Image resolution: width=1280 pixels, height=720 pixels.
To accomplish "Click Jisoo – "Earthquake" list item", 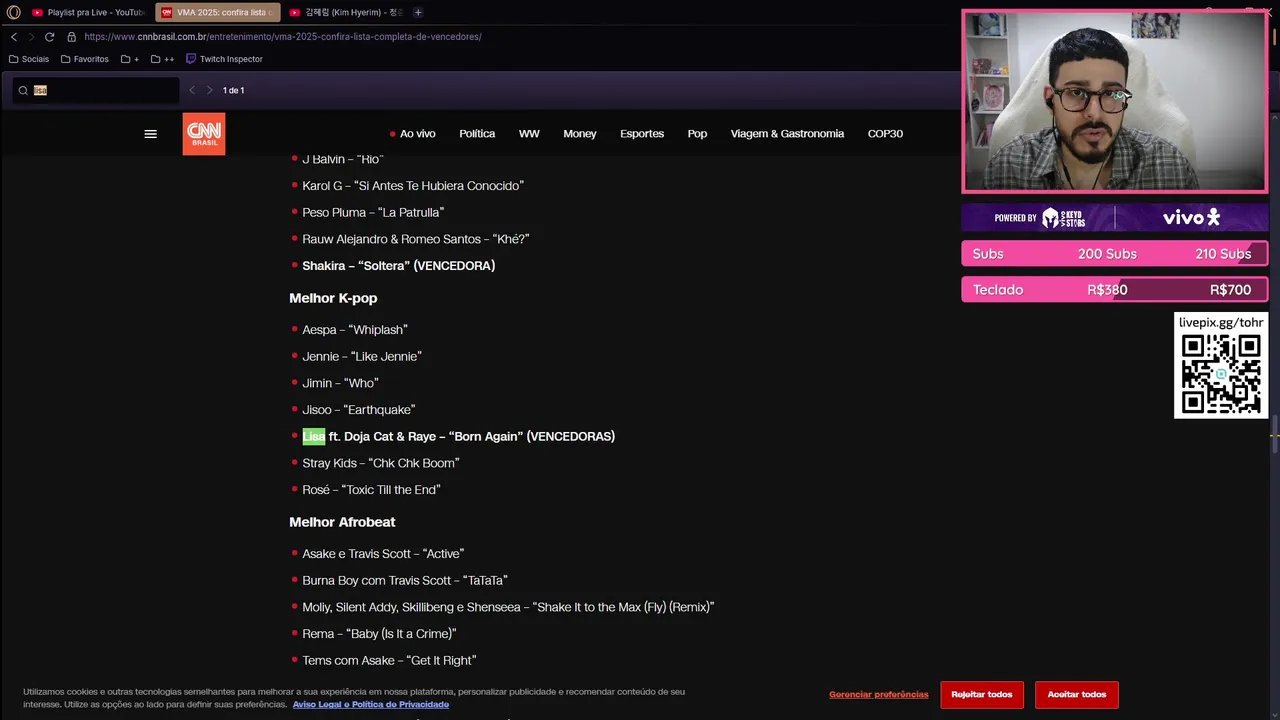I will (358, 410).
